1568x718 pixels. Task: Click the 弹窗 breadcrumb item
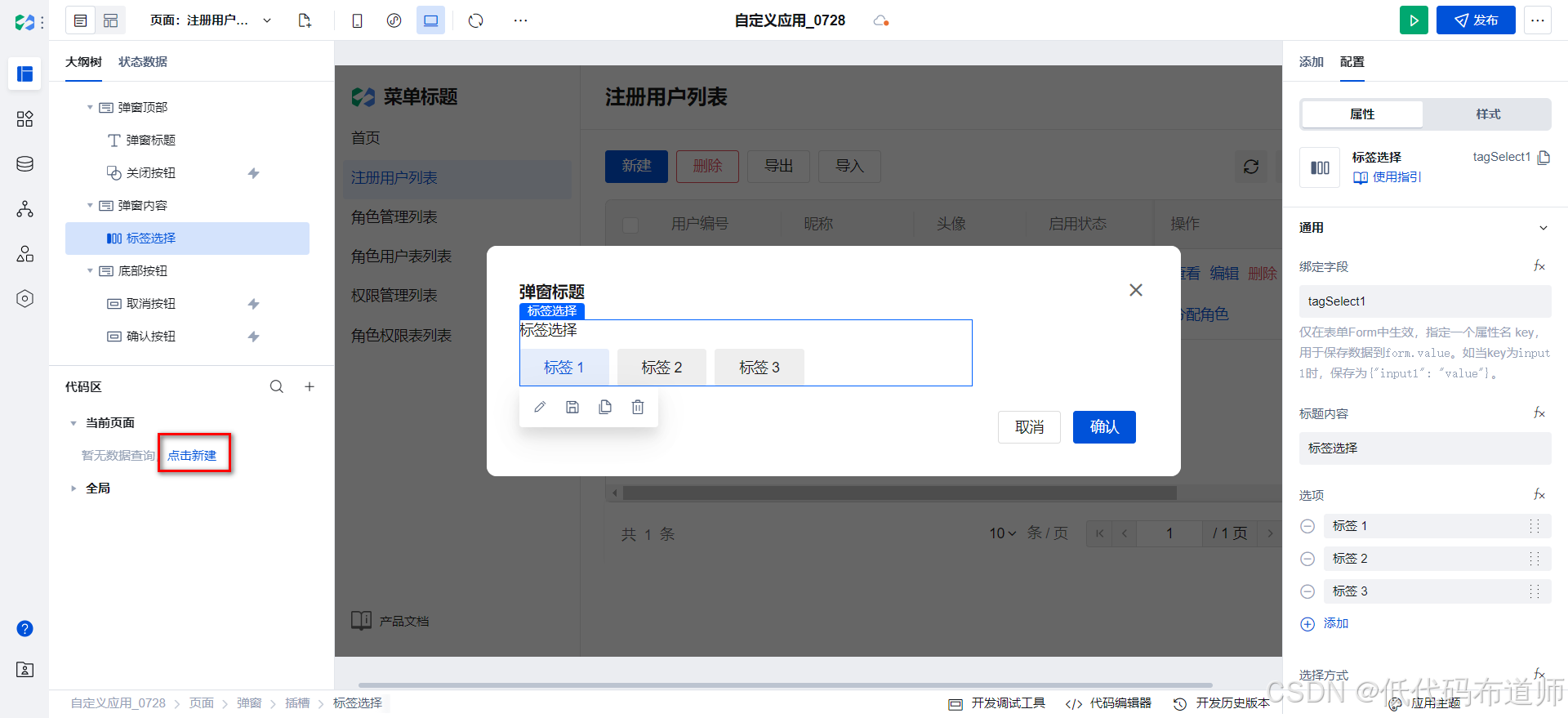(x=249, y=703)
